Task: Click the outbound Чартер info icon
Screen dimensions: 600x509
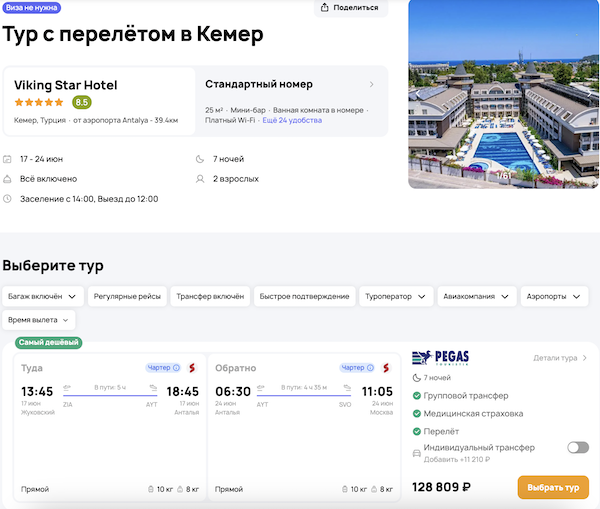Action: pyautogui.click(x=176, y=368)
